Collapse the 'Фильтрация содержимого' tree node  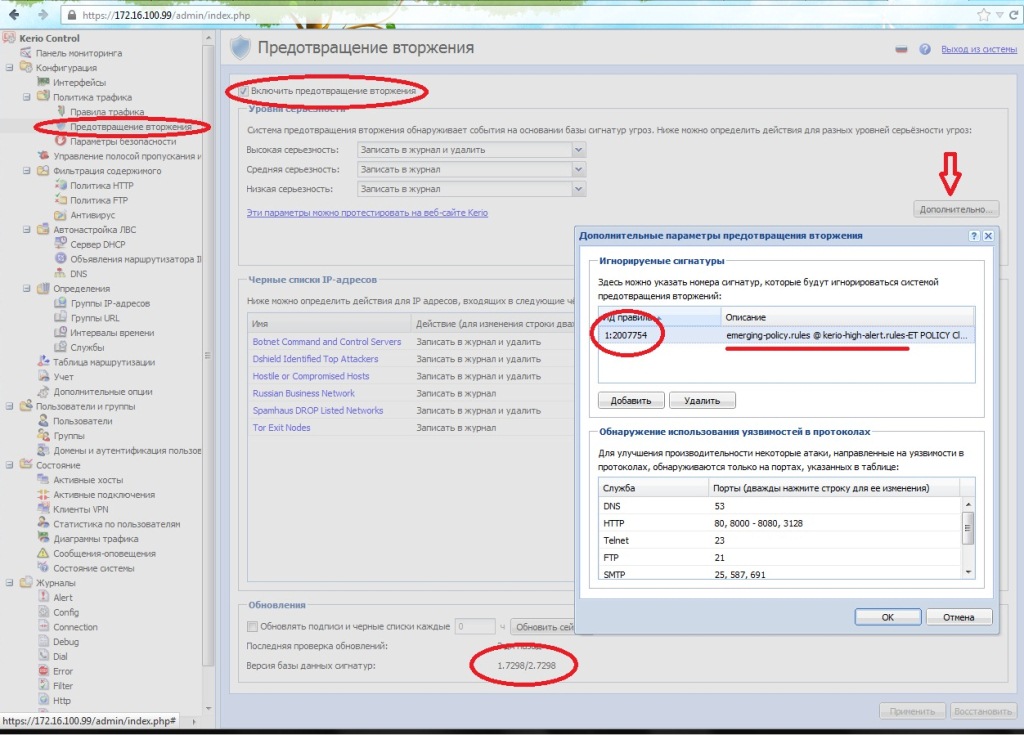tap(27, 171)
